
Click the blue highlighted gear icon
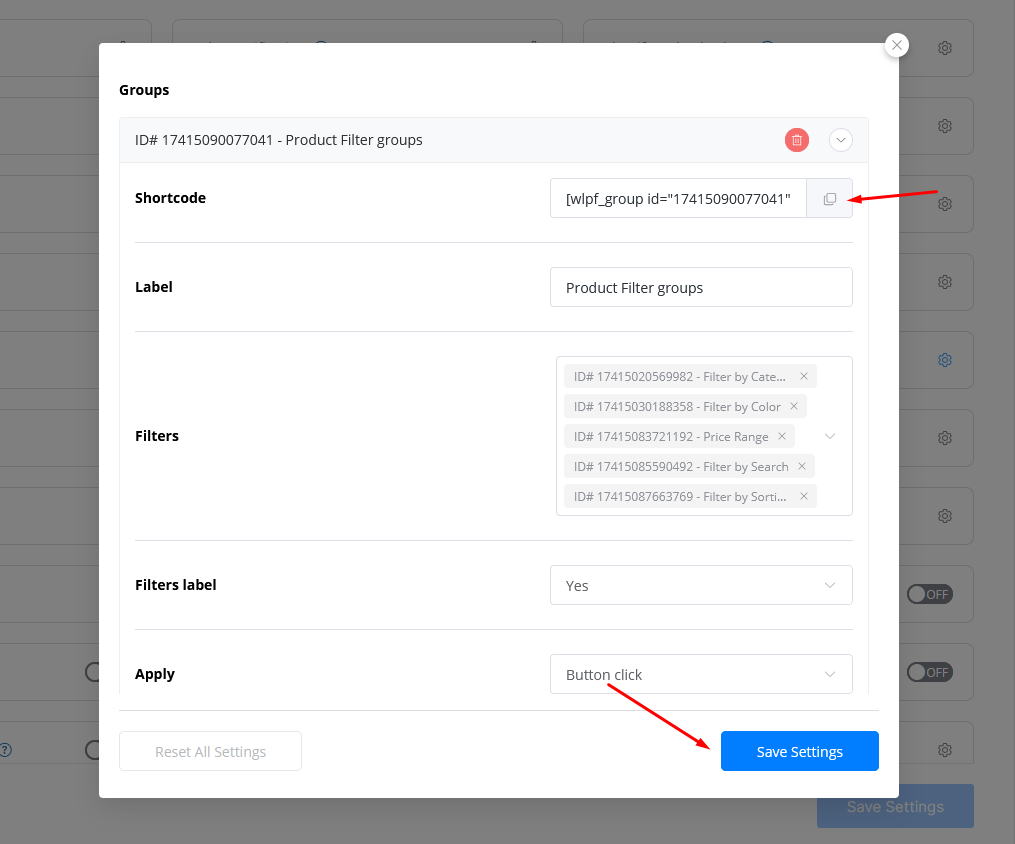944,360
